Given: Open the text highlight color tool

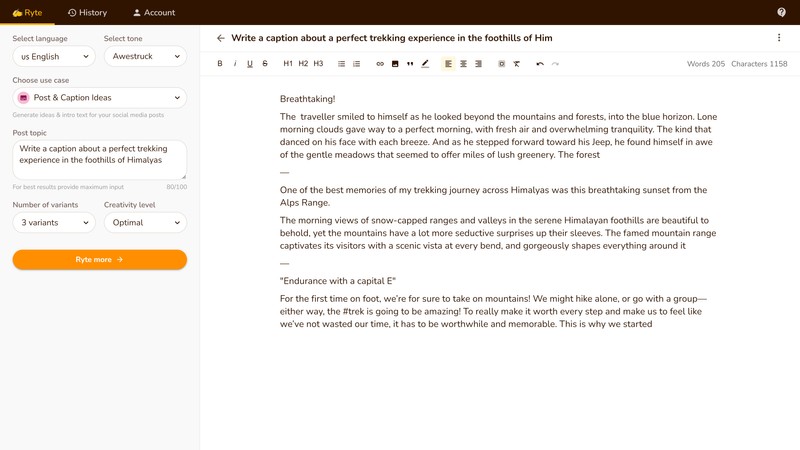Looking at the screenshot, I should click(x=425, y=64).
